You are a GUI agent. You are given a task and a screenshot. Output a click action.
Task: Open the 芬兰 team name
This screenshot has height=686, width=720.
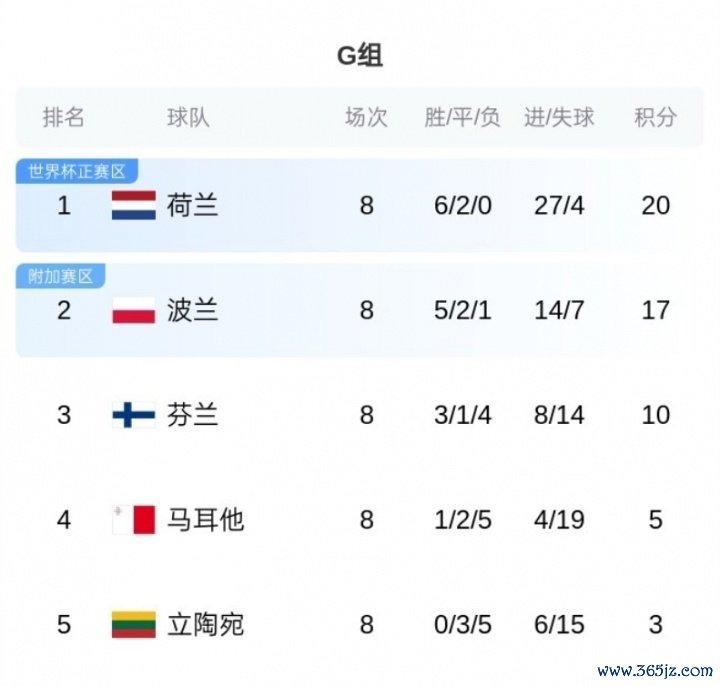click(193, 414)
